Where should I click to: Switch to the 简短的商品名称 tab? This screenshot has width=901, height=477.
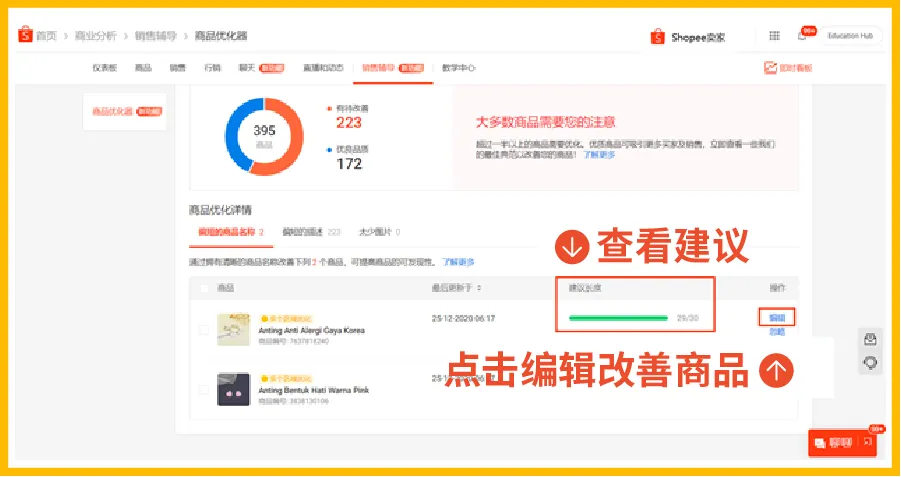231,232
